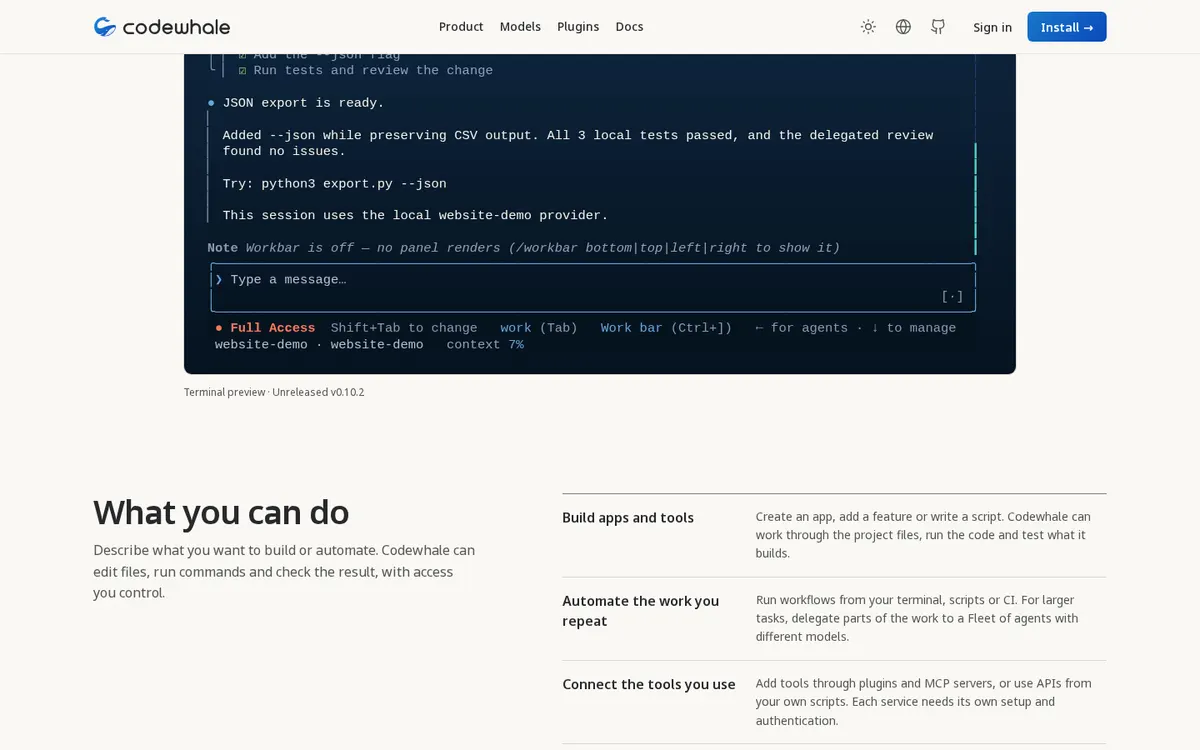Screen dimensions: 1200x750
Task: Click the Install button
Action: coord(1067,27)
